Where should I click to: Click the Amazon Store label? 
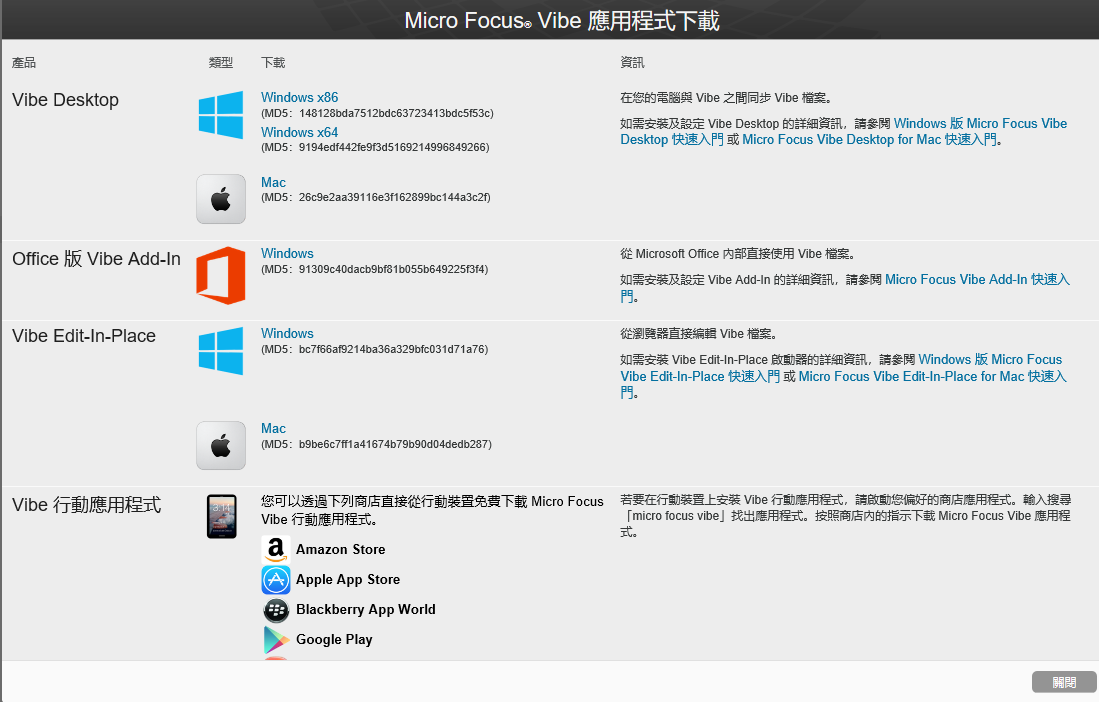341,549
